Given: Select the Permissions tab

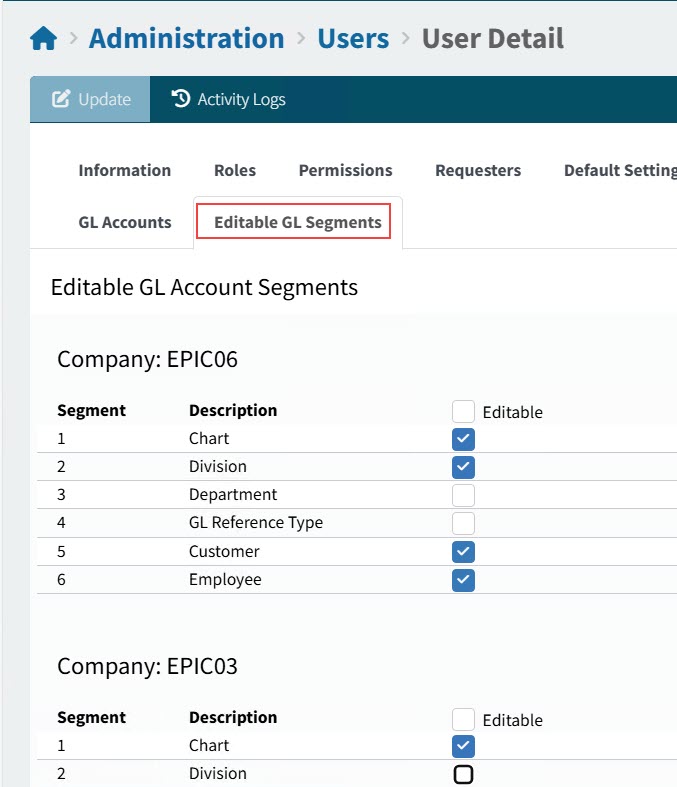Looking at the screenshot, I should (345, 170).
